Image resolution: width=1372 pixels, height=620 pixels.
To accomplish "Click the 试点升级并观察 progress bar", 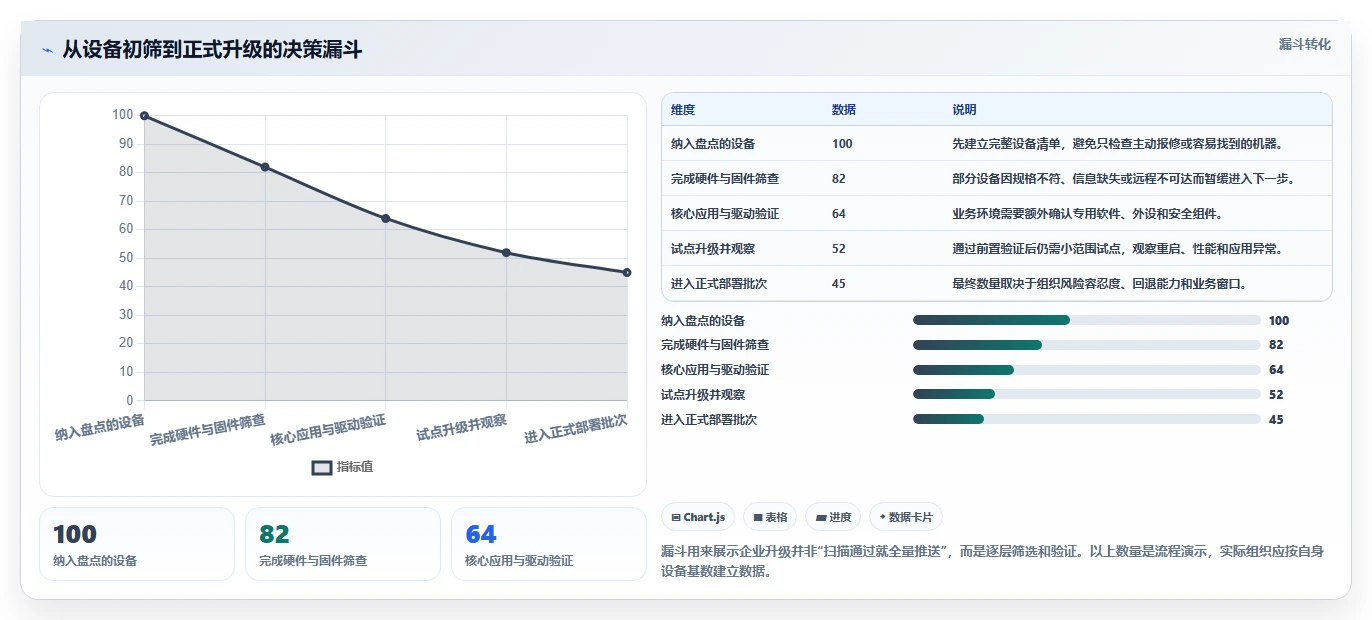I will click(x=1086, y=395).
